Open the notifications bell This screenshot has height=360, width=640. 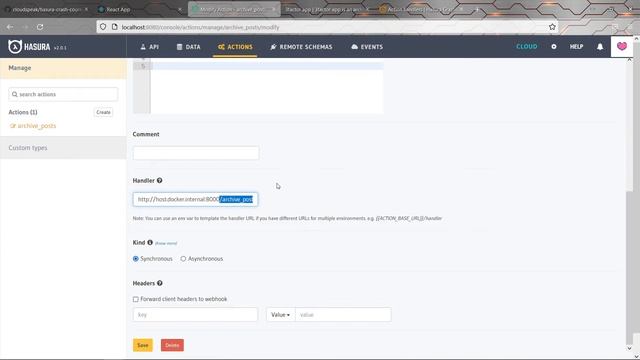[600, 47]
